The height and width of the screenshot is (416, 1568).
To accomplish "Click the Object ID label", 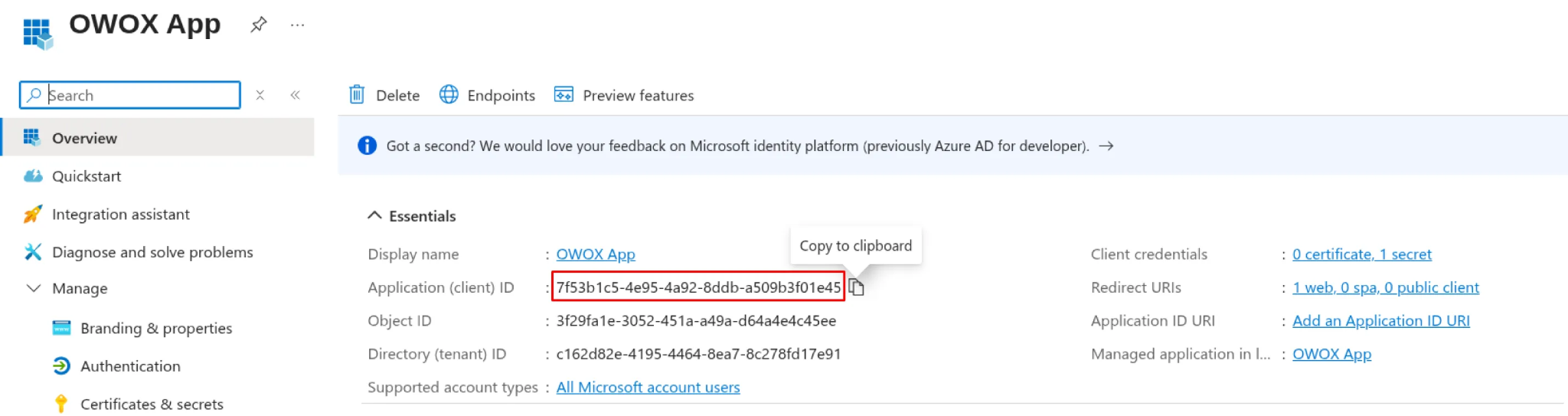I will click(x=400, y=321).
